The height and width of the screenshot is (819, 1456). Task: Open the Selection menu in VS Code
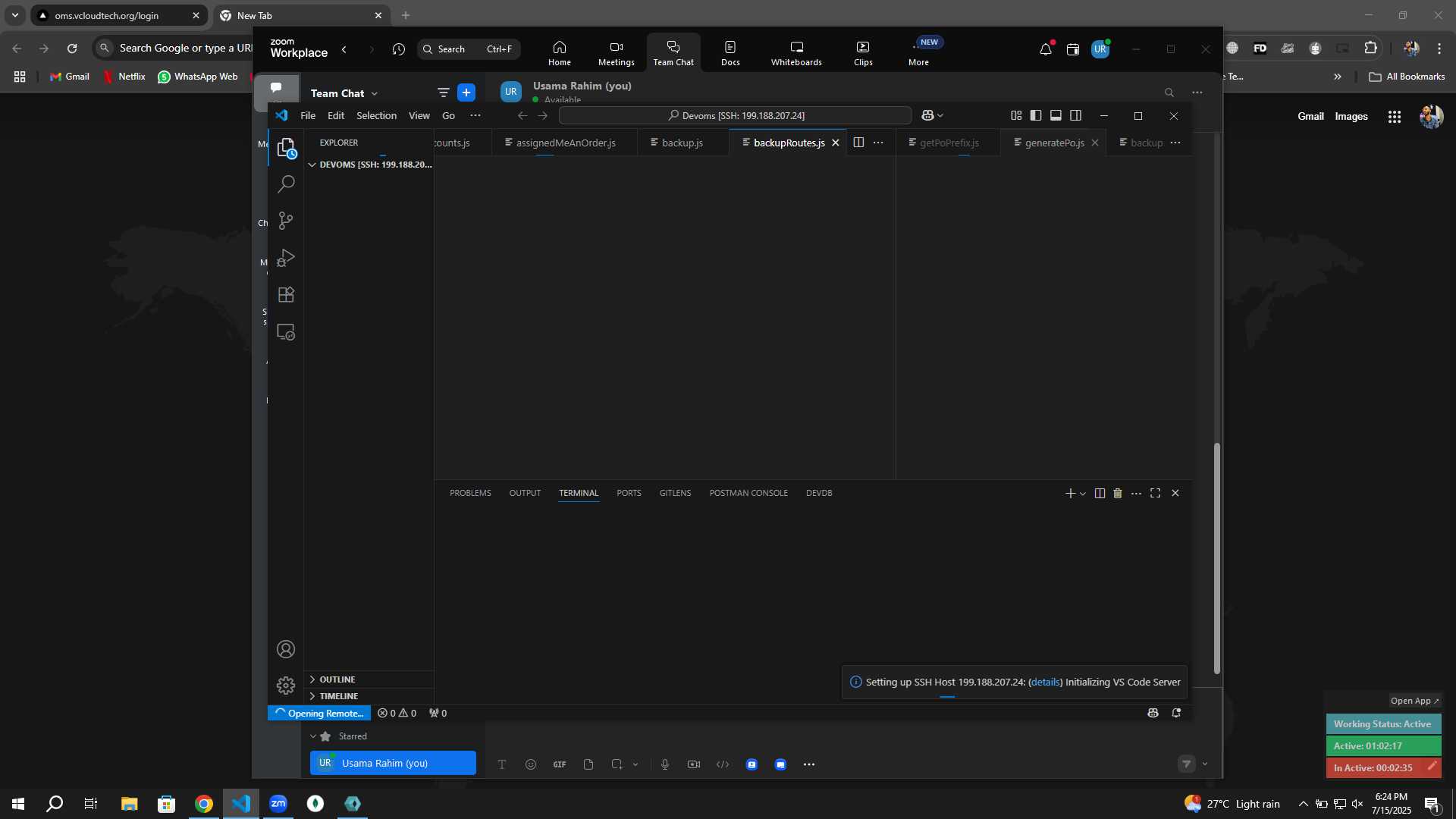(x=376, y=115)
